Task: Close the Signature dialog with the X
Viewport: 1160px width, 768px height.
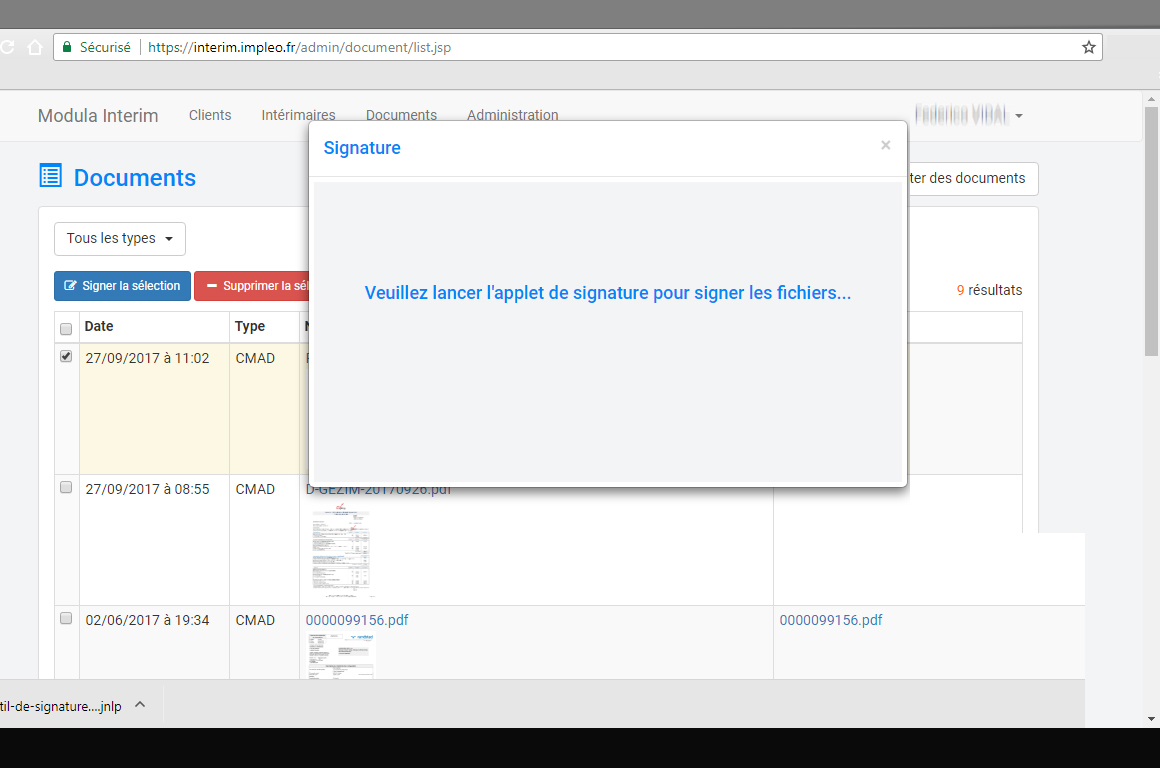Action: (885, 146)
